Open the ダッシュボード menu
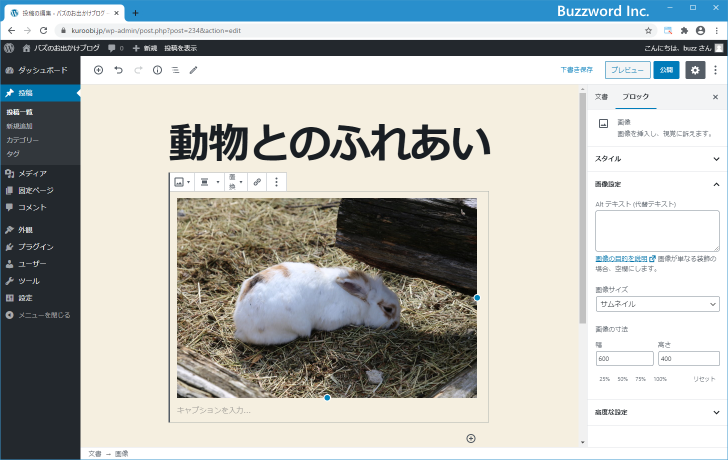 pyautogui.click(x=40, y=70)
